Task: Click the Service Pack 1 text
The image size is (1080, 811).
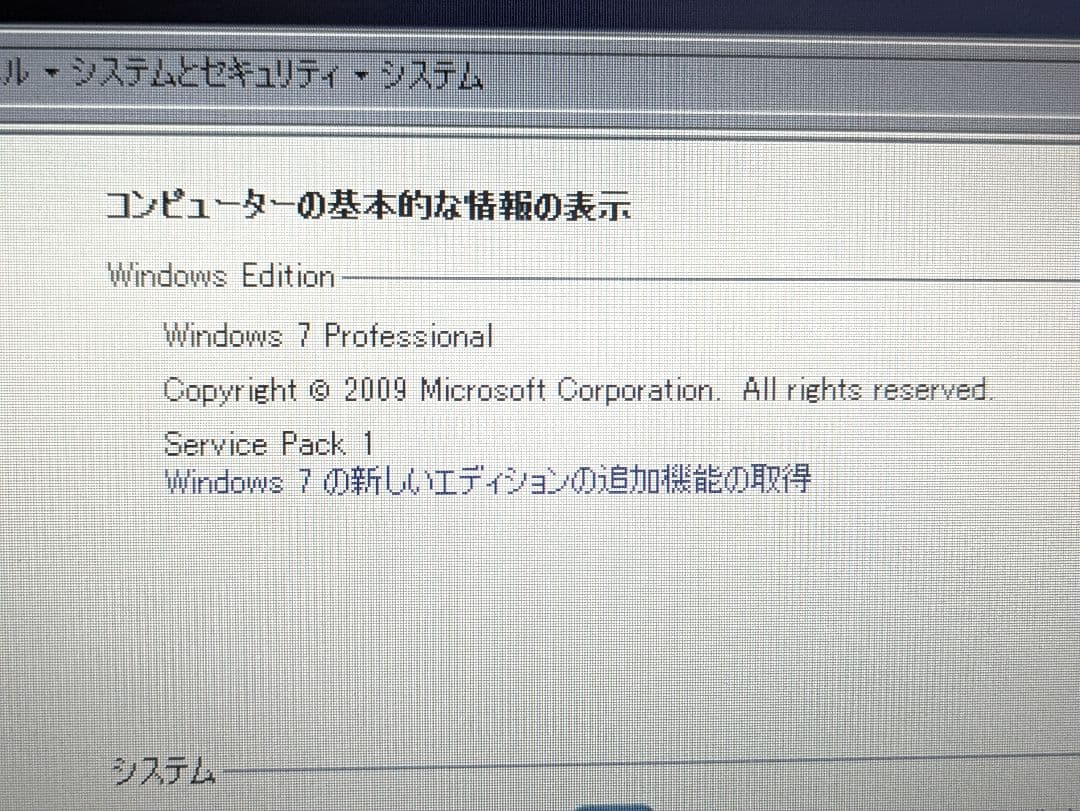Action: pos(269,444)
